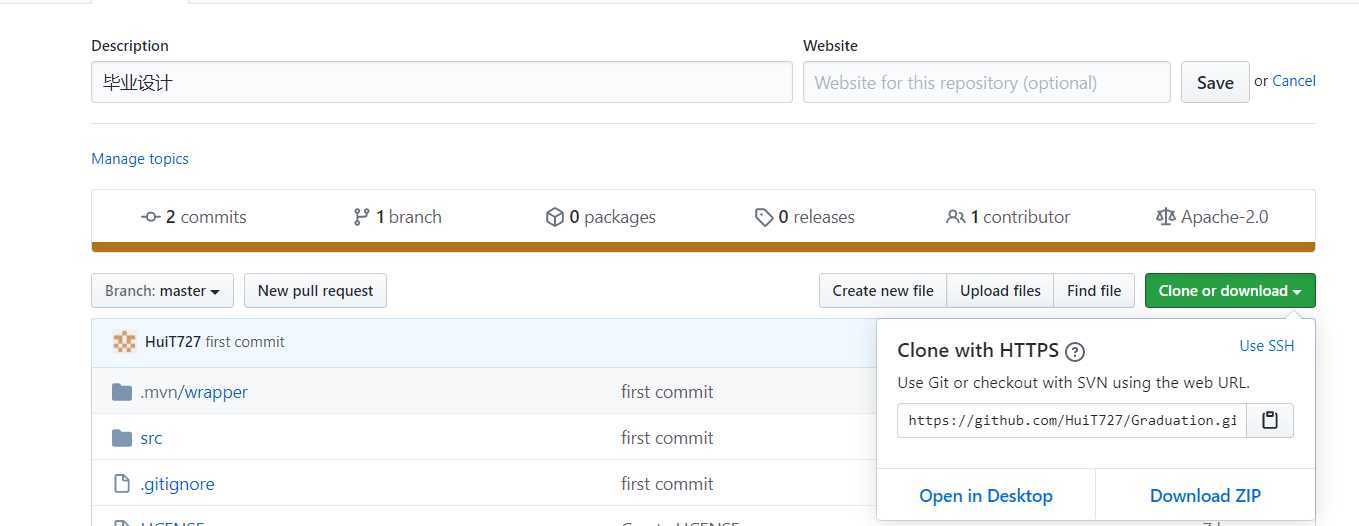Focus the Website input field

(987, 82)
